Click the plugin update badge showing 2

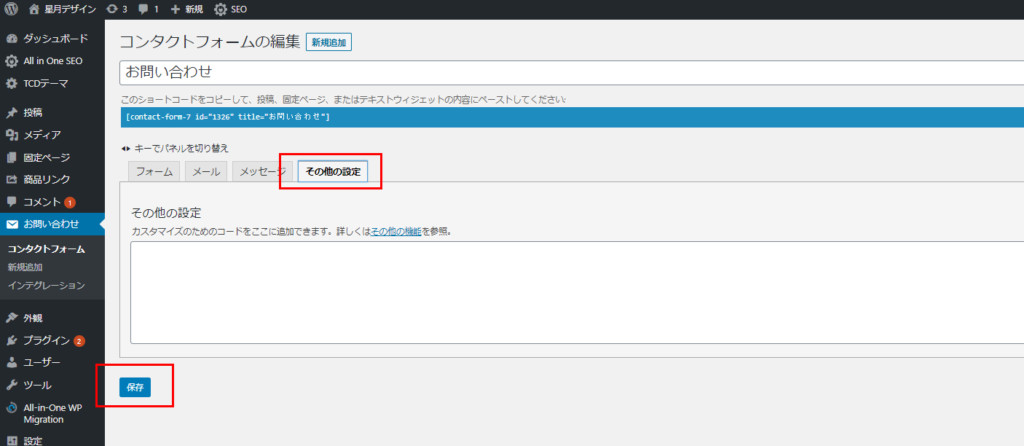(79, 341)
